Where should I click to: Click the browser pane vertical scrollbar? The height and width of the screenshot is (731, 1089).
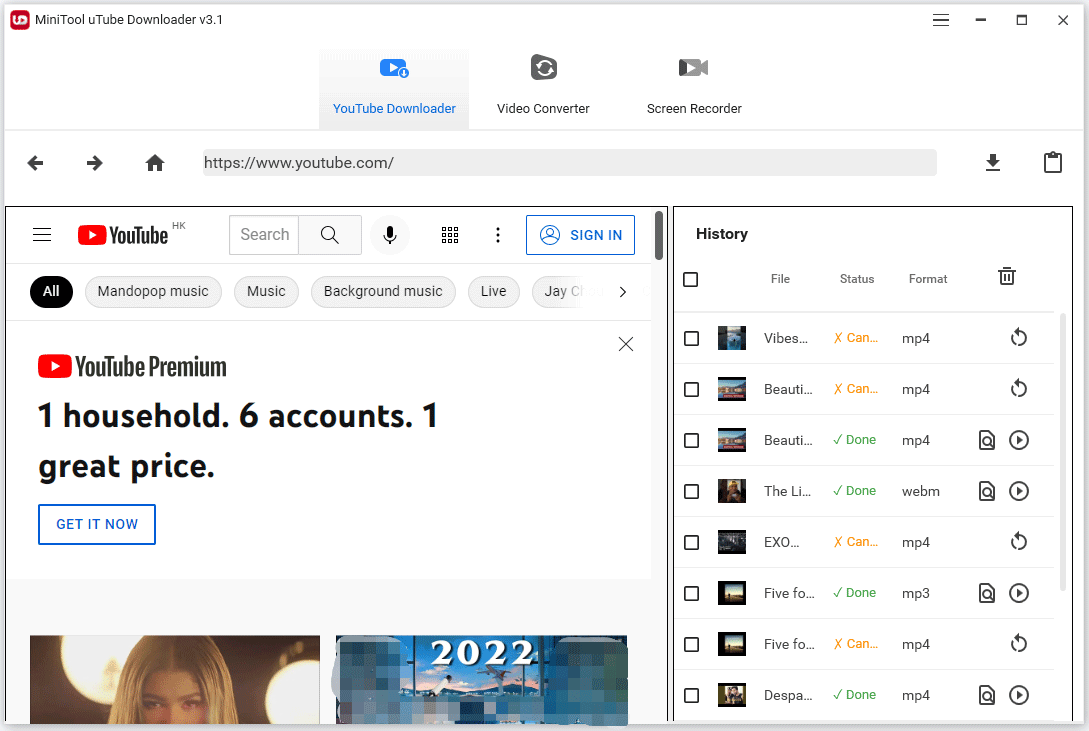click(x=658, y=236)
